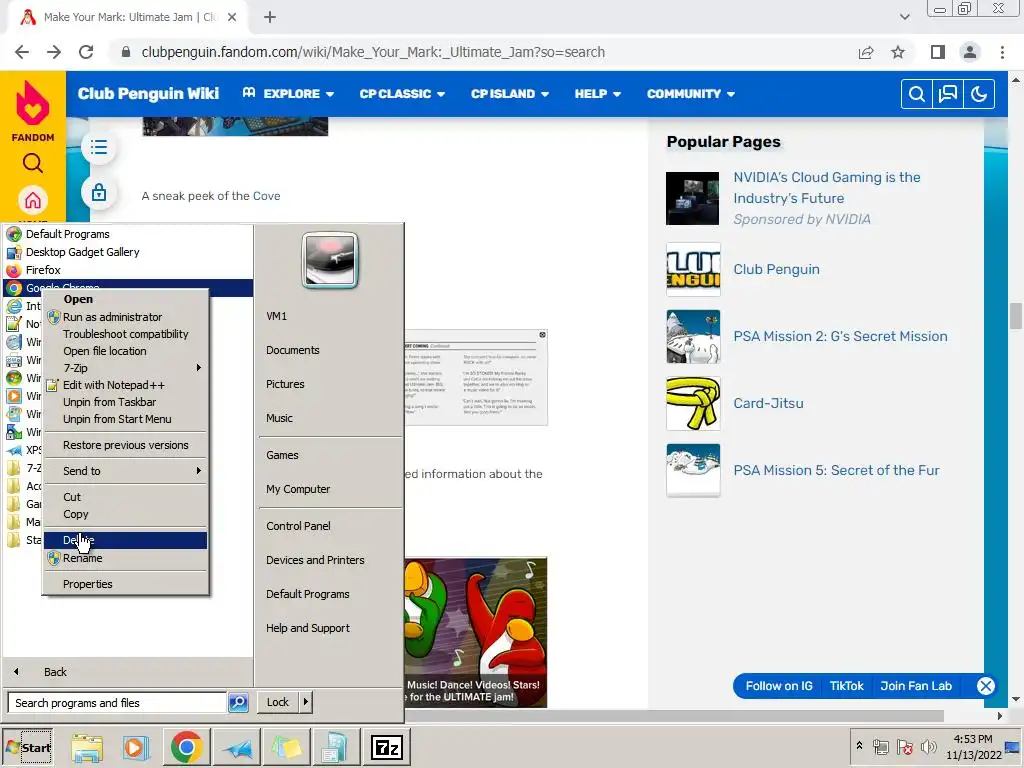1024x768 pixels.
Task: Go to Fandom home icon
Action: tap(33, 200)
